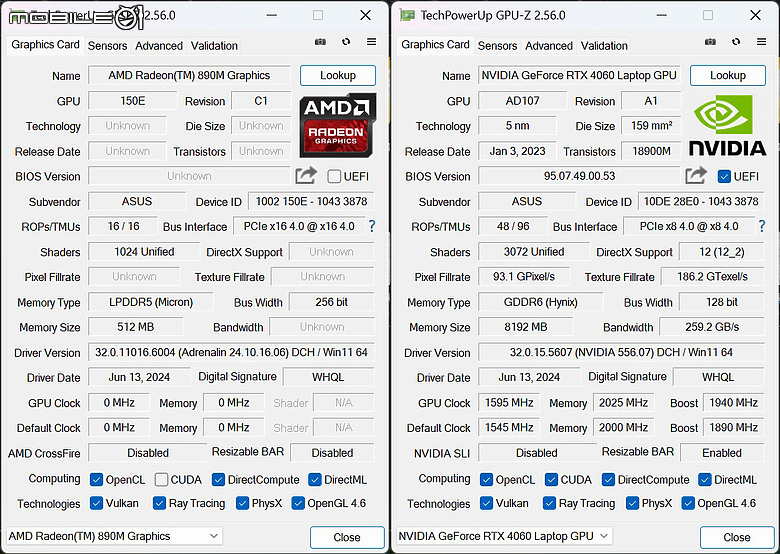The height and width of the screenshot is (554, 780).
Task: Click the 10DE 28E0 - 1043 3878 device ID
Action: [701, 201]
